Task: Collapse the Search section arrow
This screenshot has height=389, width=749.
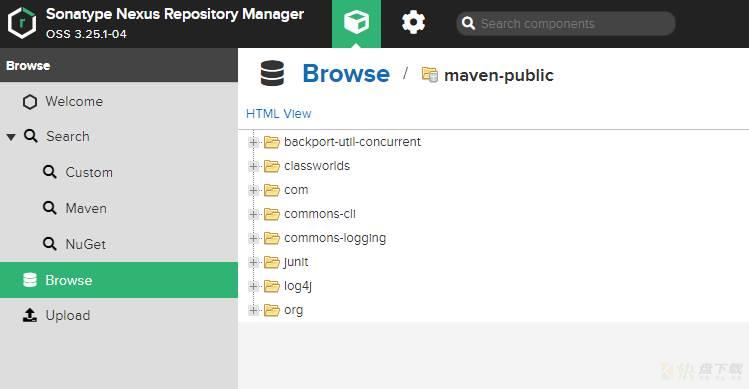Action: point(11,137)
